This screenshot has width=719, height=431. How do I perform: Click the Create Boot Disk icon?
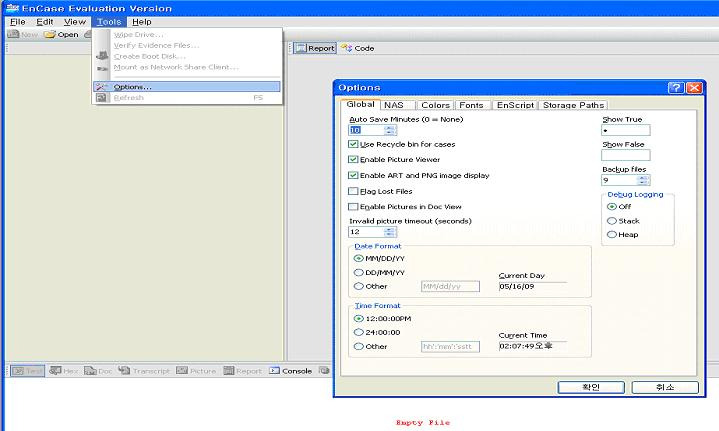(102, 56)
